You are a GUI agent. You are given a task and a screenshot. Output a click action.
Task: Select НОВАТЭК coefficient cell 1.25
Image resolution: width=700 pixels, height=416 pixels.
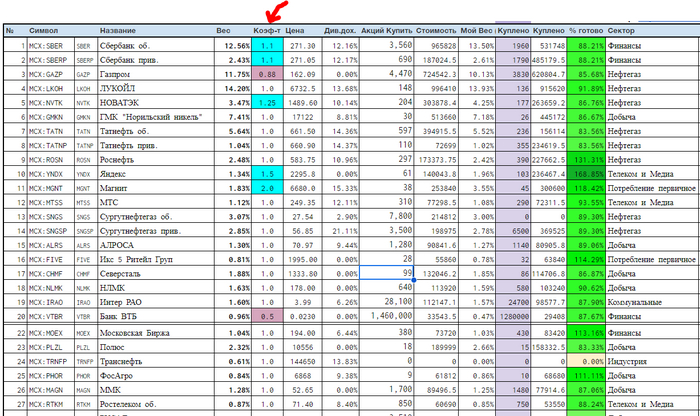267,103
